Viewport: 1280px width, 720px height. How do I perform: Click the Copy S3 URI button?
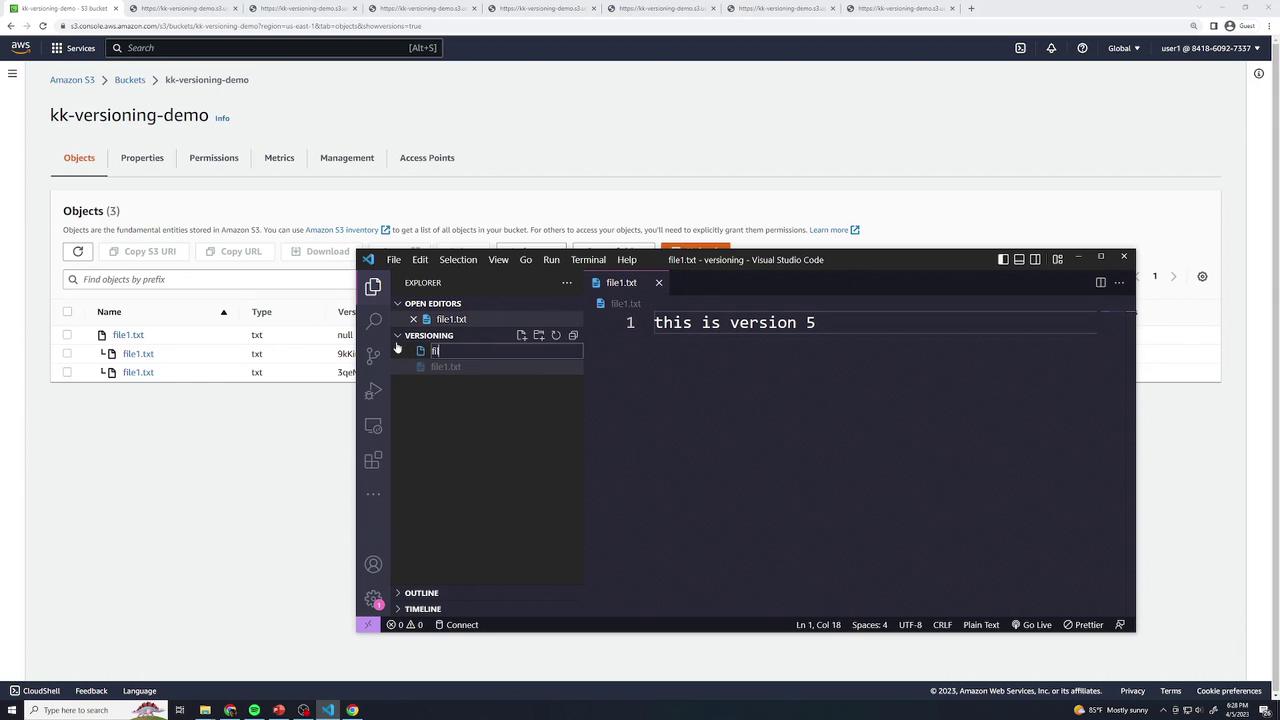142,251
